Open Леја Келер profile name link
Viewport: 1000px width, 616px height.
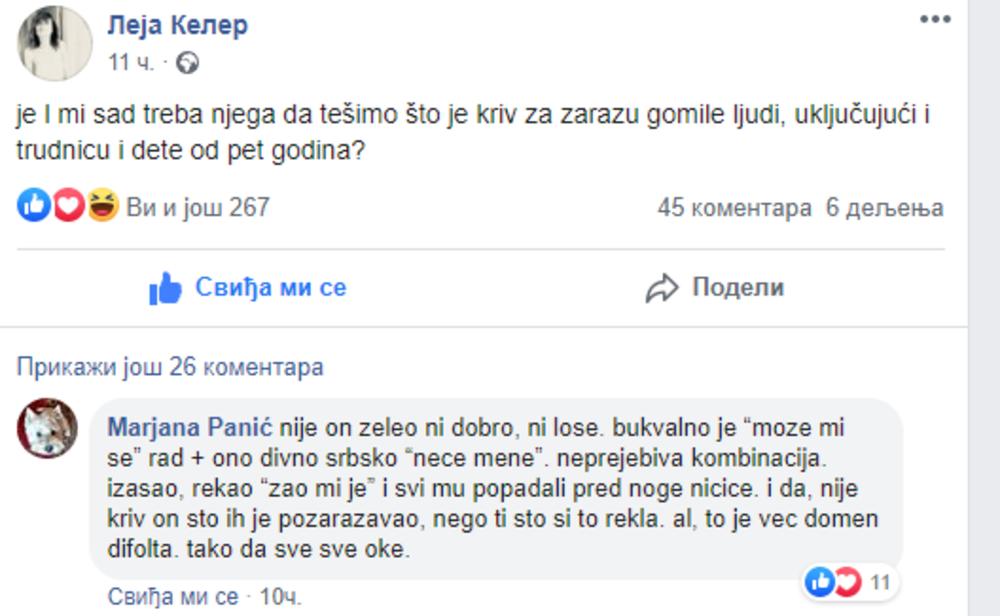point(177,25)
